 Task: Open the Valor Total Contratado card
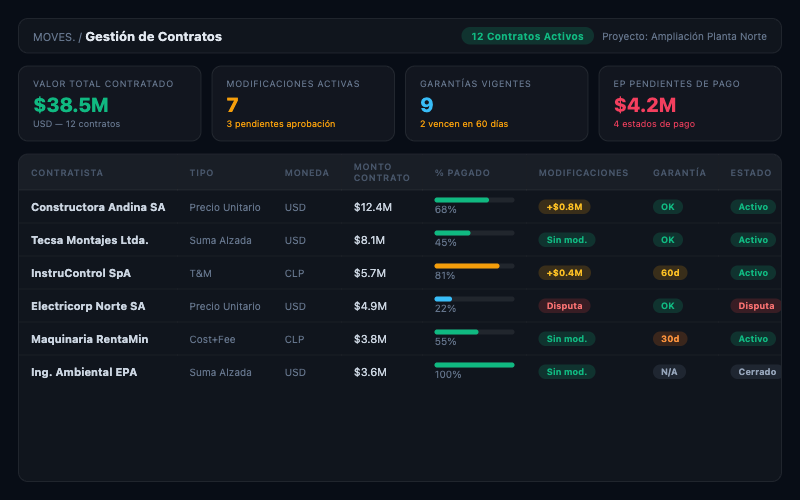(109, 104)
